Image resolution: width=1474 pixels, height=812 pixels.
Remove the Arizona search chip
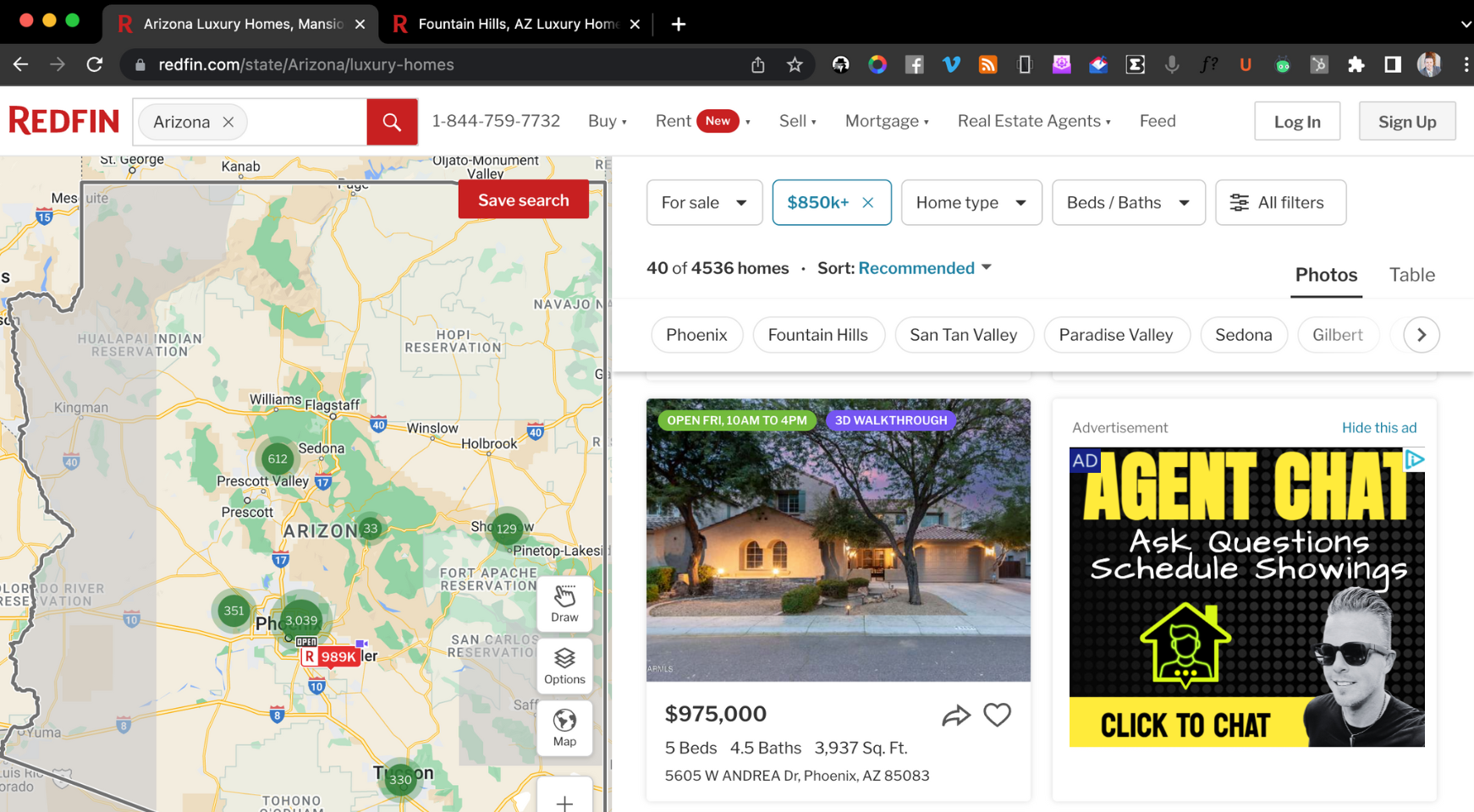(x=228, y=122)
